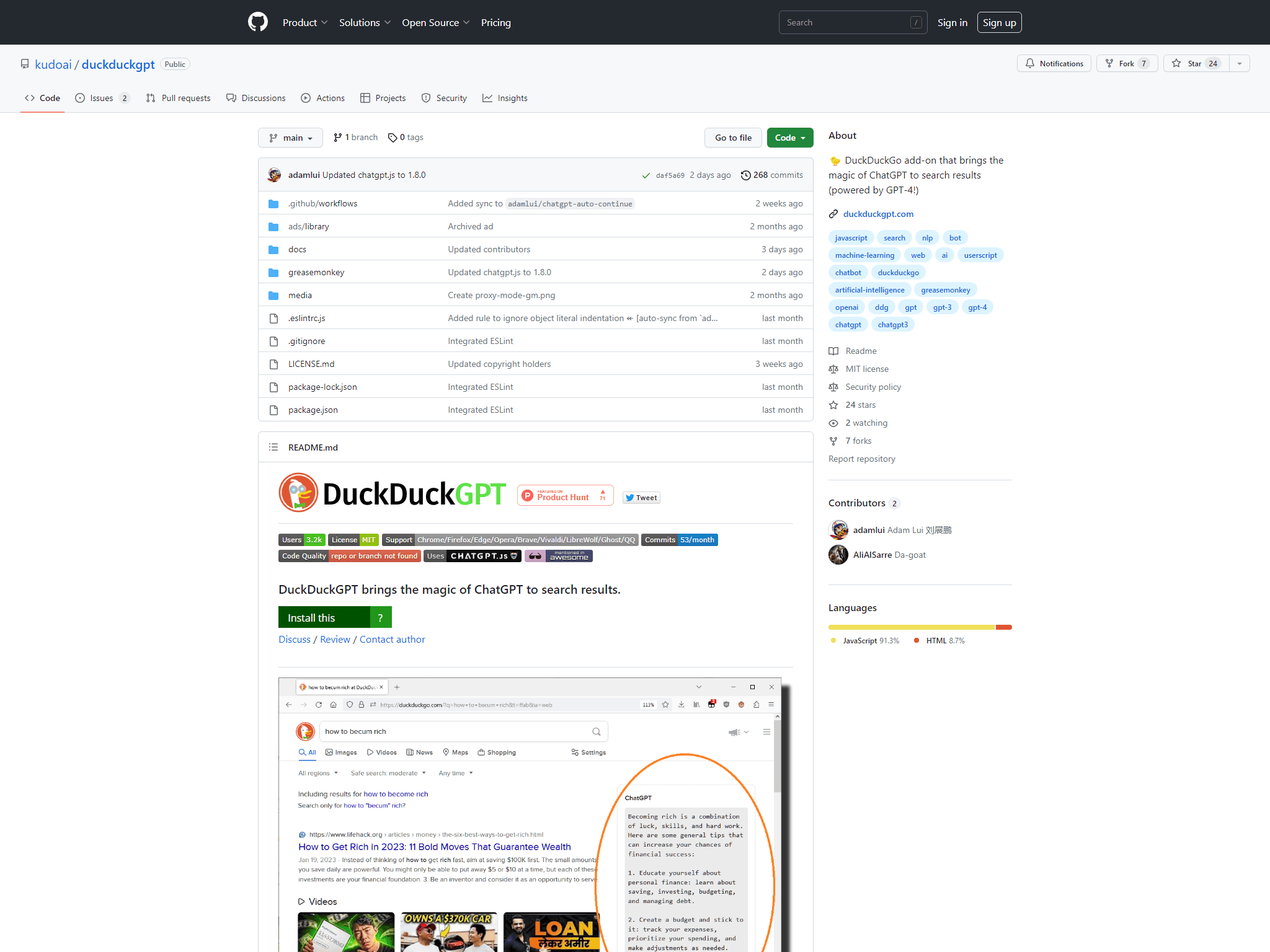Open the Issues tab
This screenshot has height=952, width=1270.
point(102,98)
